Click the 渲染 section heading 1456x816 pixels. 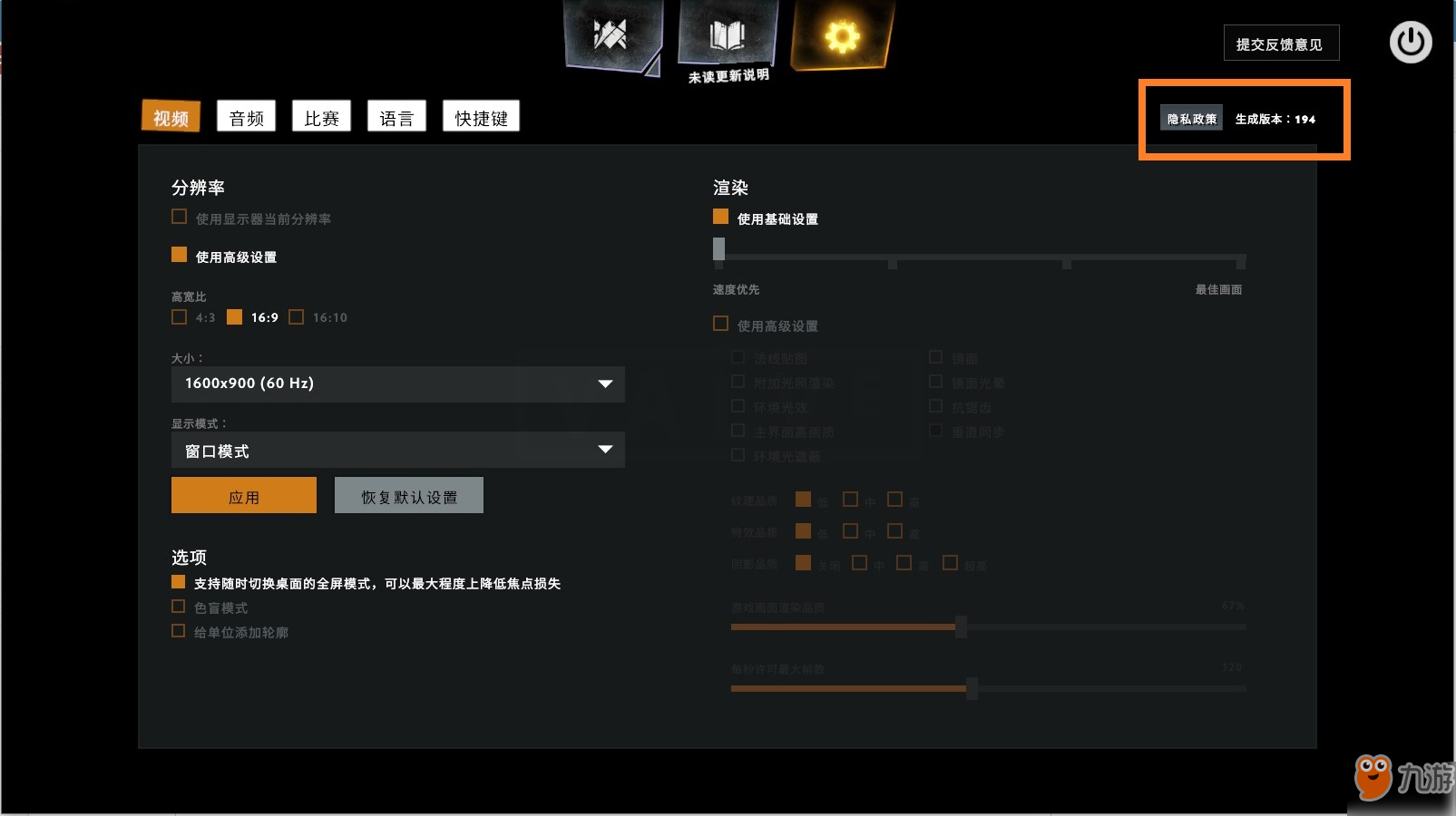[x=730, y=188]
